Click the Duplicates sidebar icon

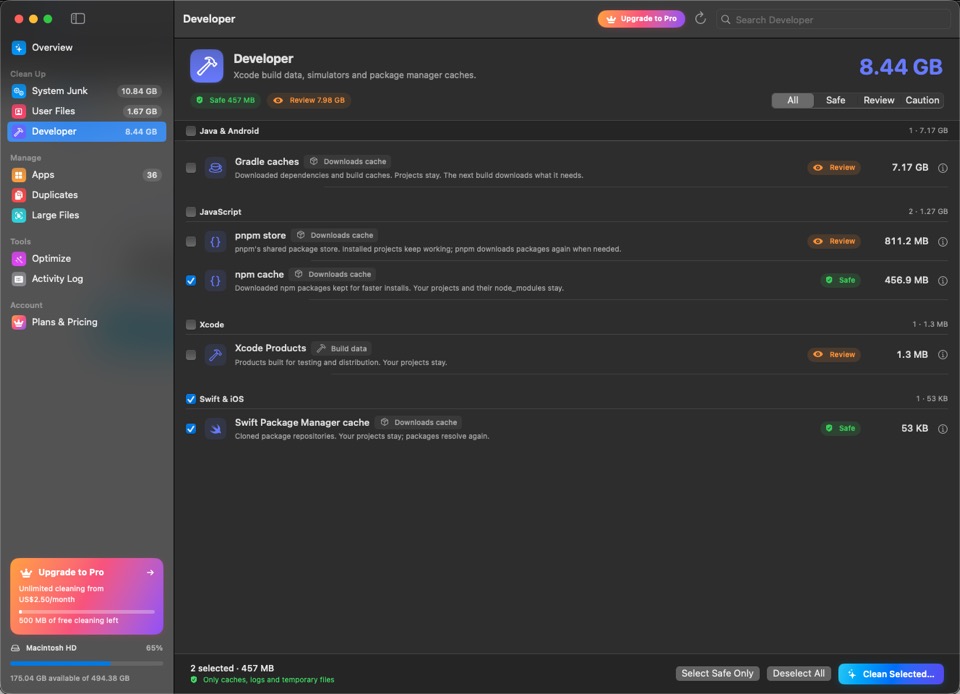click(x=19, y=195)
